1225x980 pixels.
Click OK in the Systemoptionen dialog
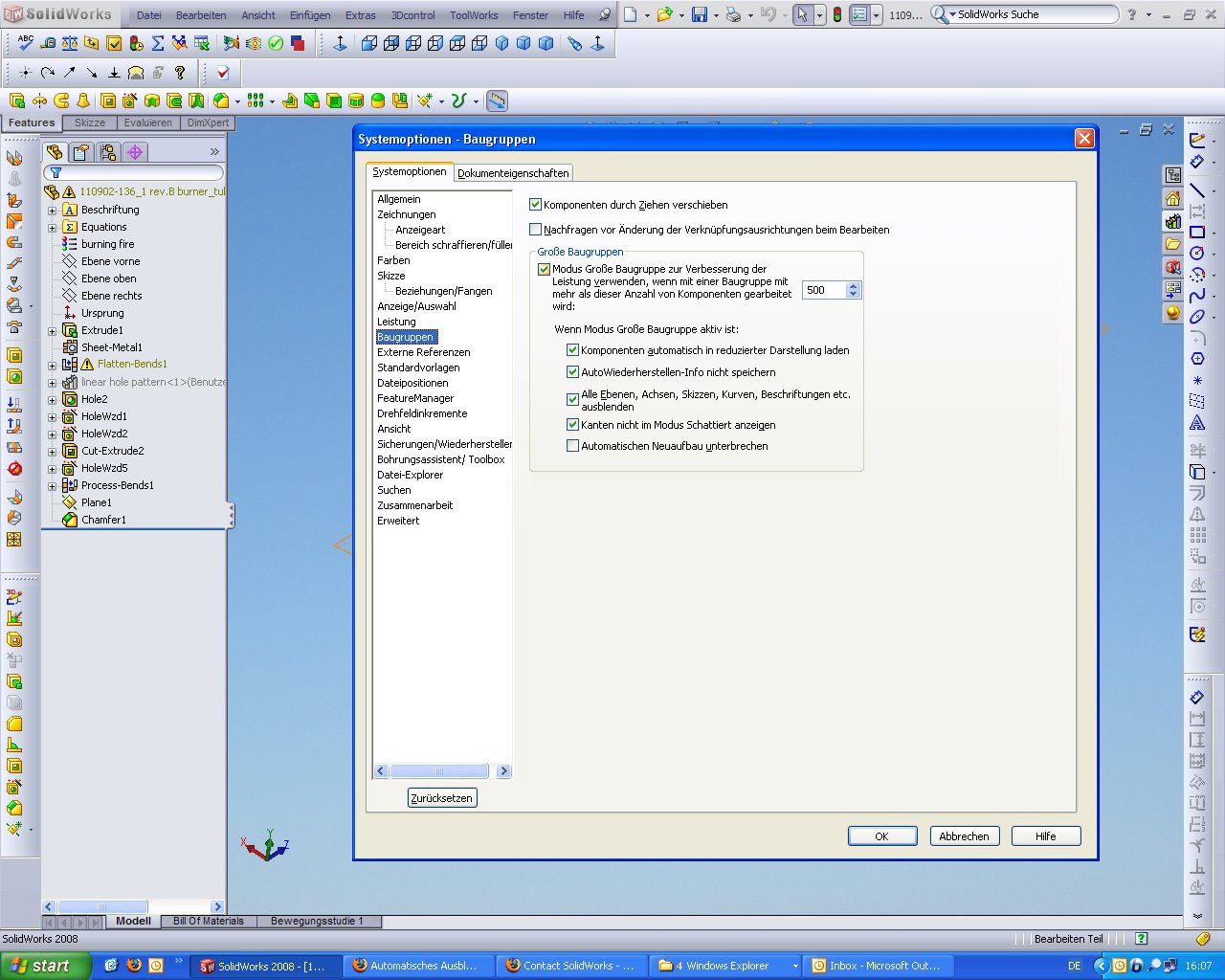pyautogui.click(x=882, y=836)
